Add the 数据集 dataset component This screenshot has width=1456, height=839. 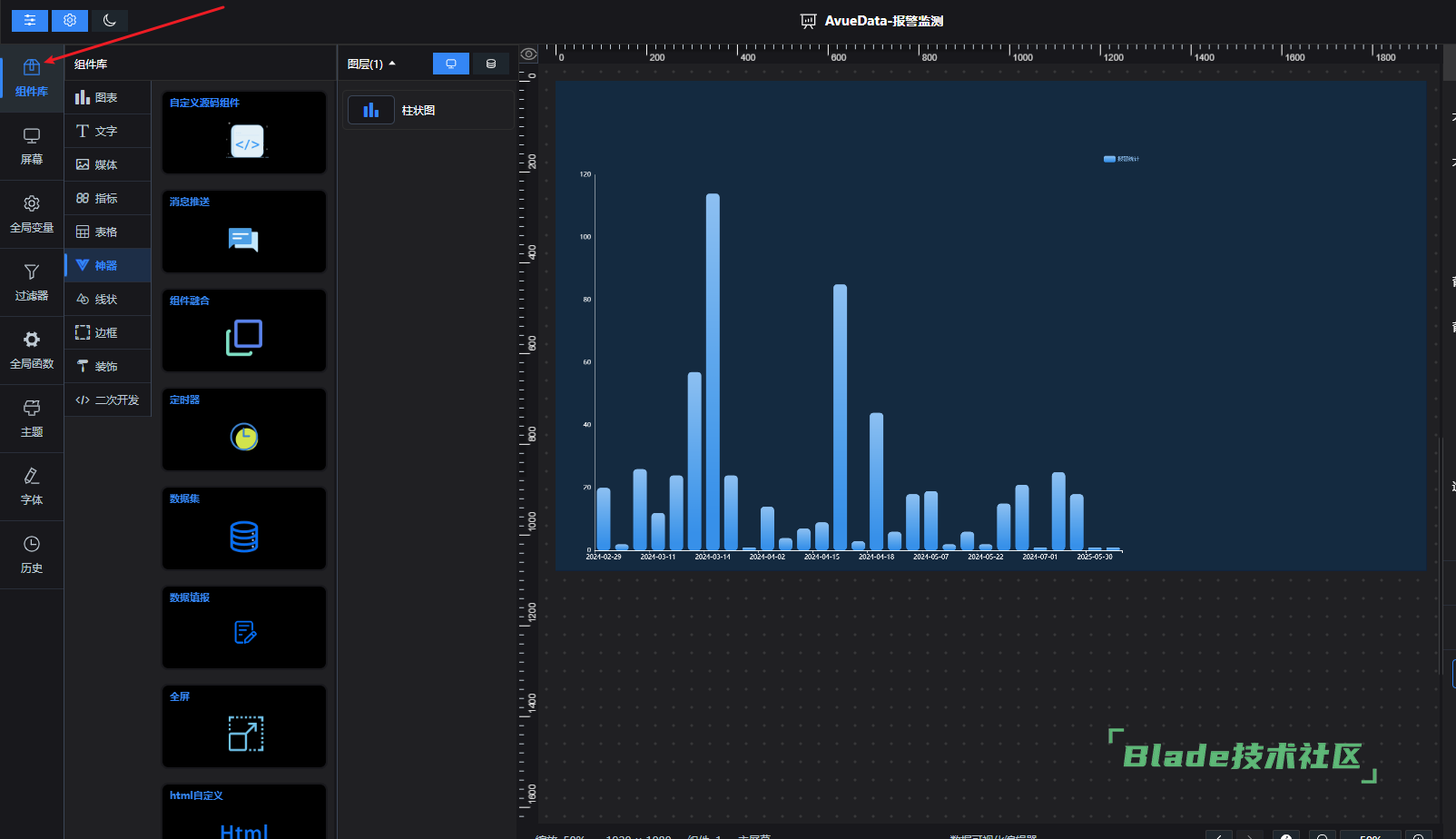(x=243, y=528)
